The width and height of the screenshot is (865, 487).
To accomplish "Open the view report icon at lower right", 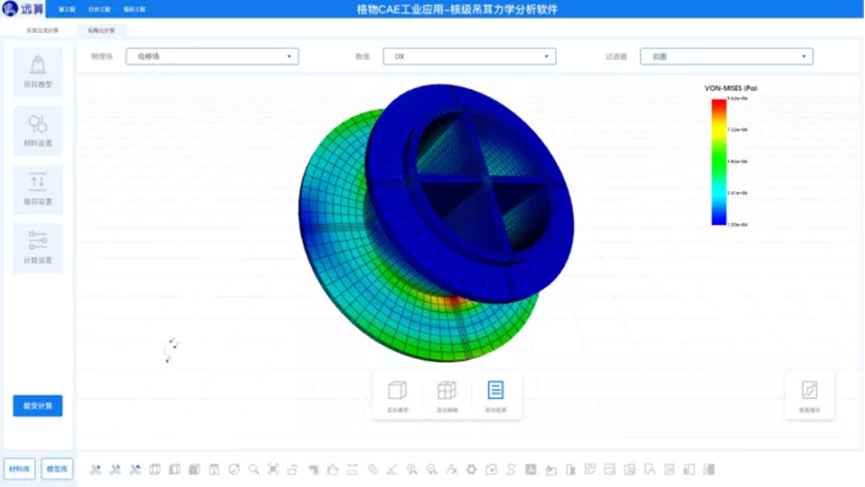I will click(x=809, y=396).
